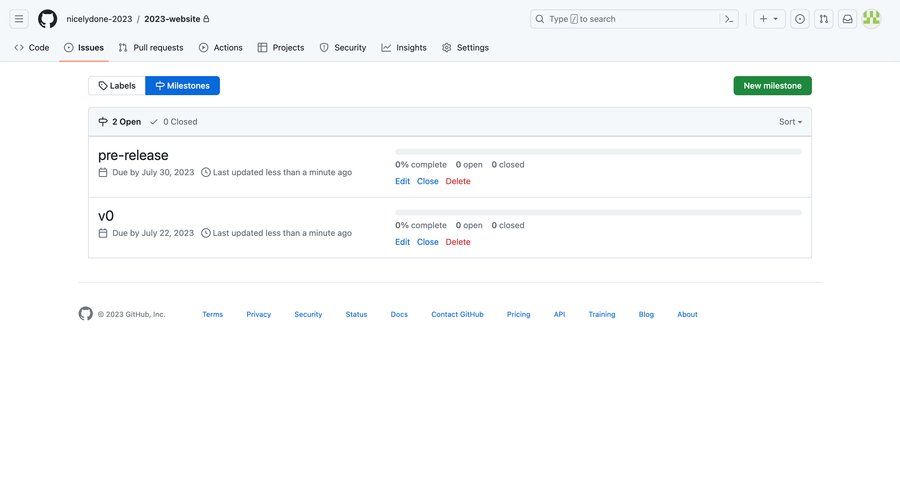This screenshot has width=900, height=484.
Task: Open the footer Training link
Action: click(x=602, y=314)
